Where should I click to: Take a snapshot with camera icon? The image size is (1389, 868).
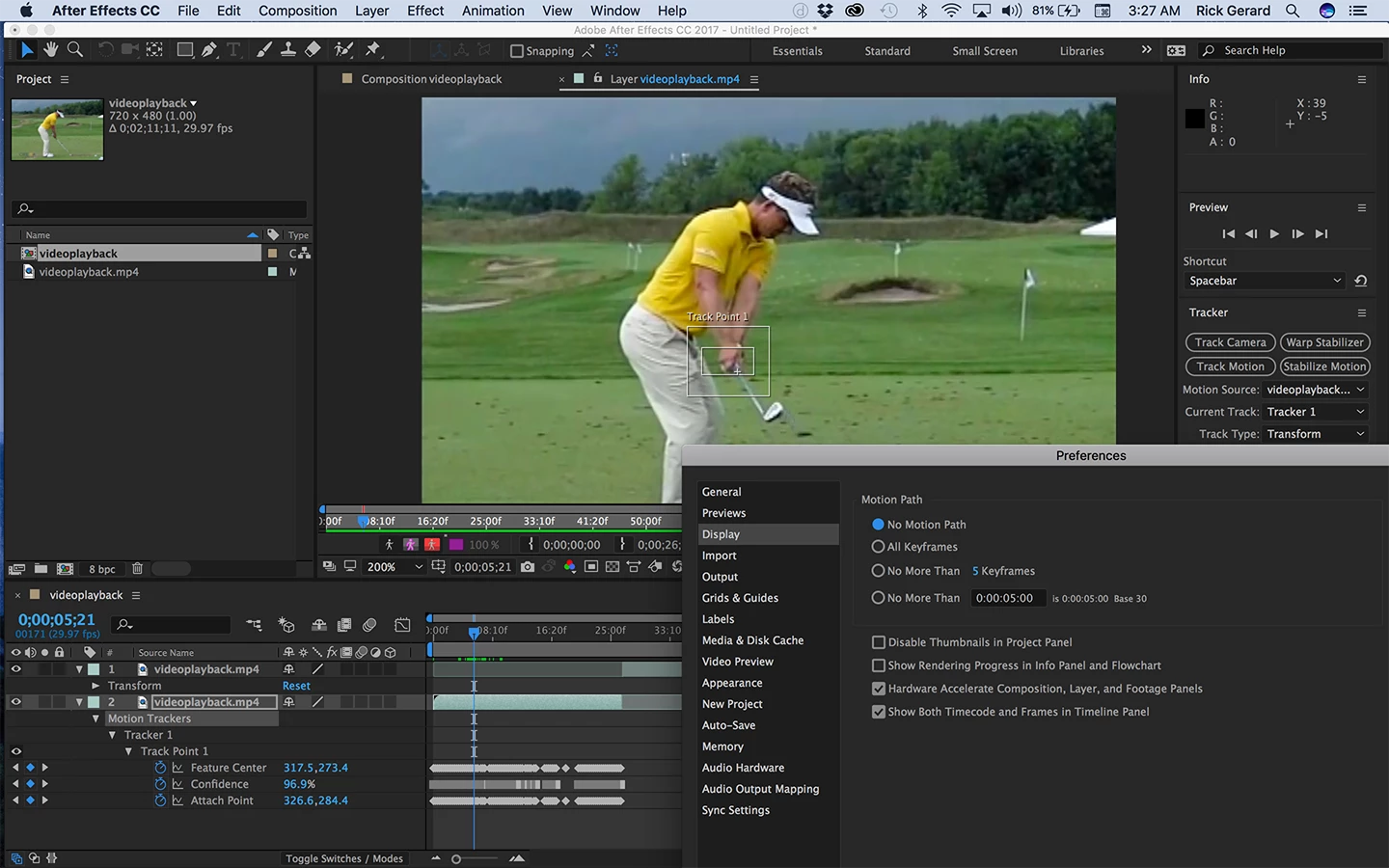point(528,567)
